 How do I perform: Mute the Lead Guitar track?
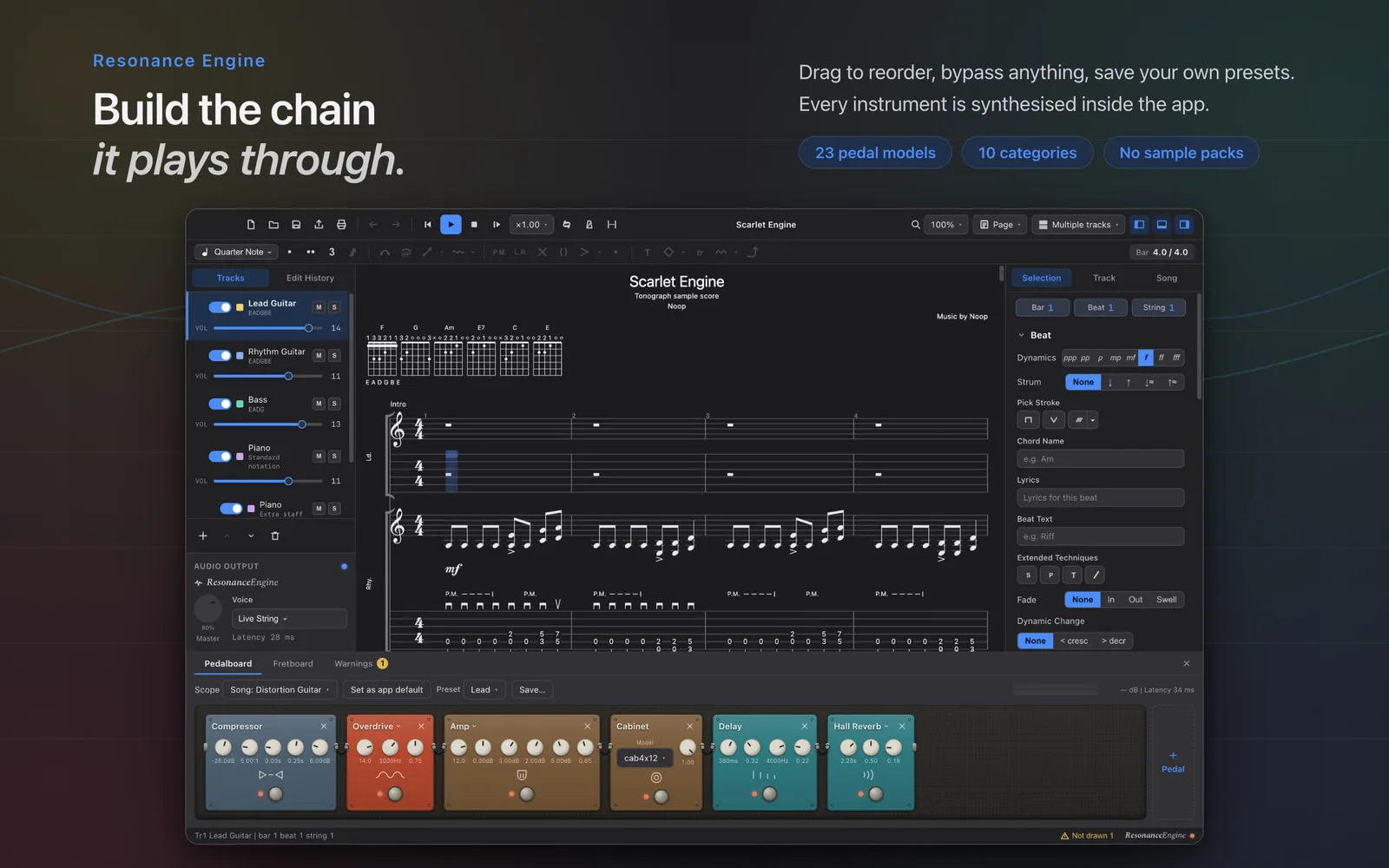tap(319, 307)
